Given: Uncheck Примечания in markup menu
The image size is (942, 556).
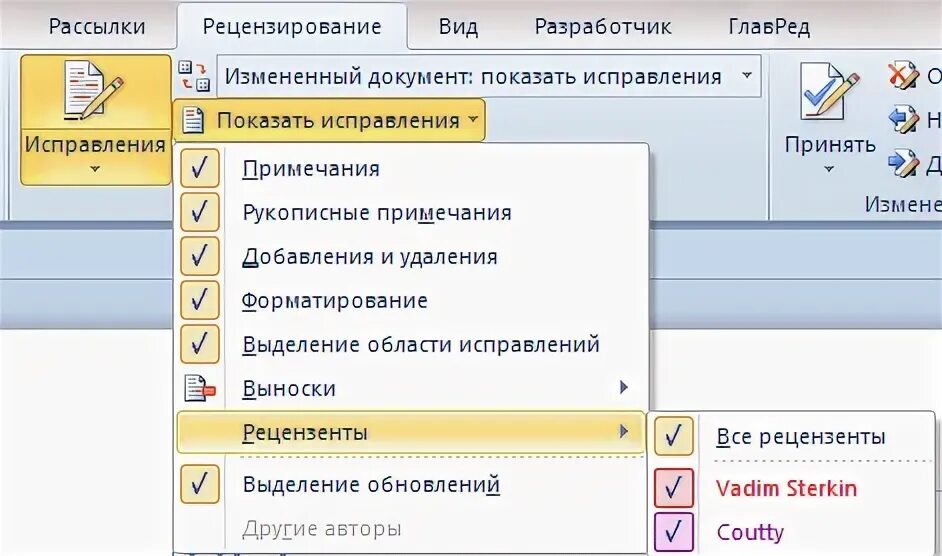Looking at the screenshot, I should pyautogui.click(x=199, y=168).
